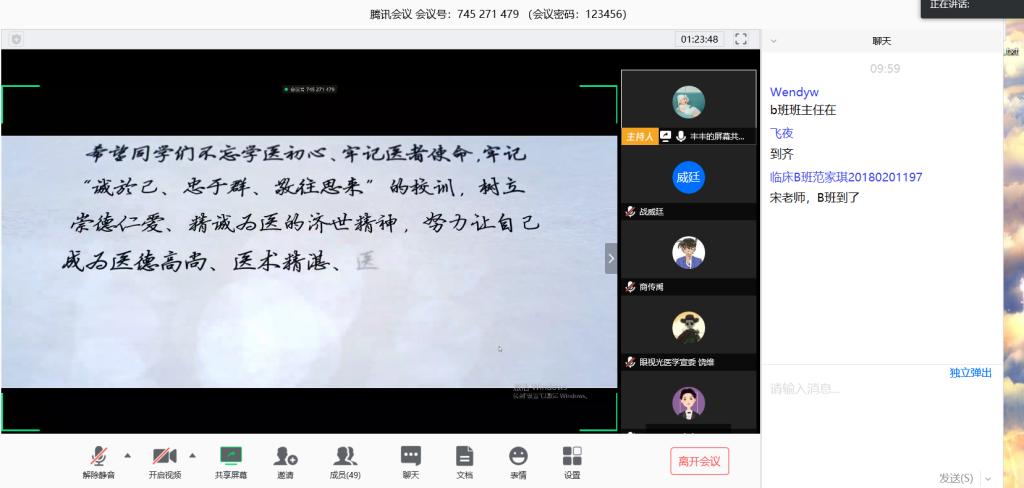Expand video options arrow beside 开启视频
The image size is (1024, 488).
[192, 453]
